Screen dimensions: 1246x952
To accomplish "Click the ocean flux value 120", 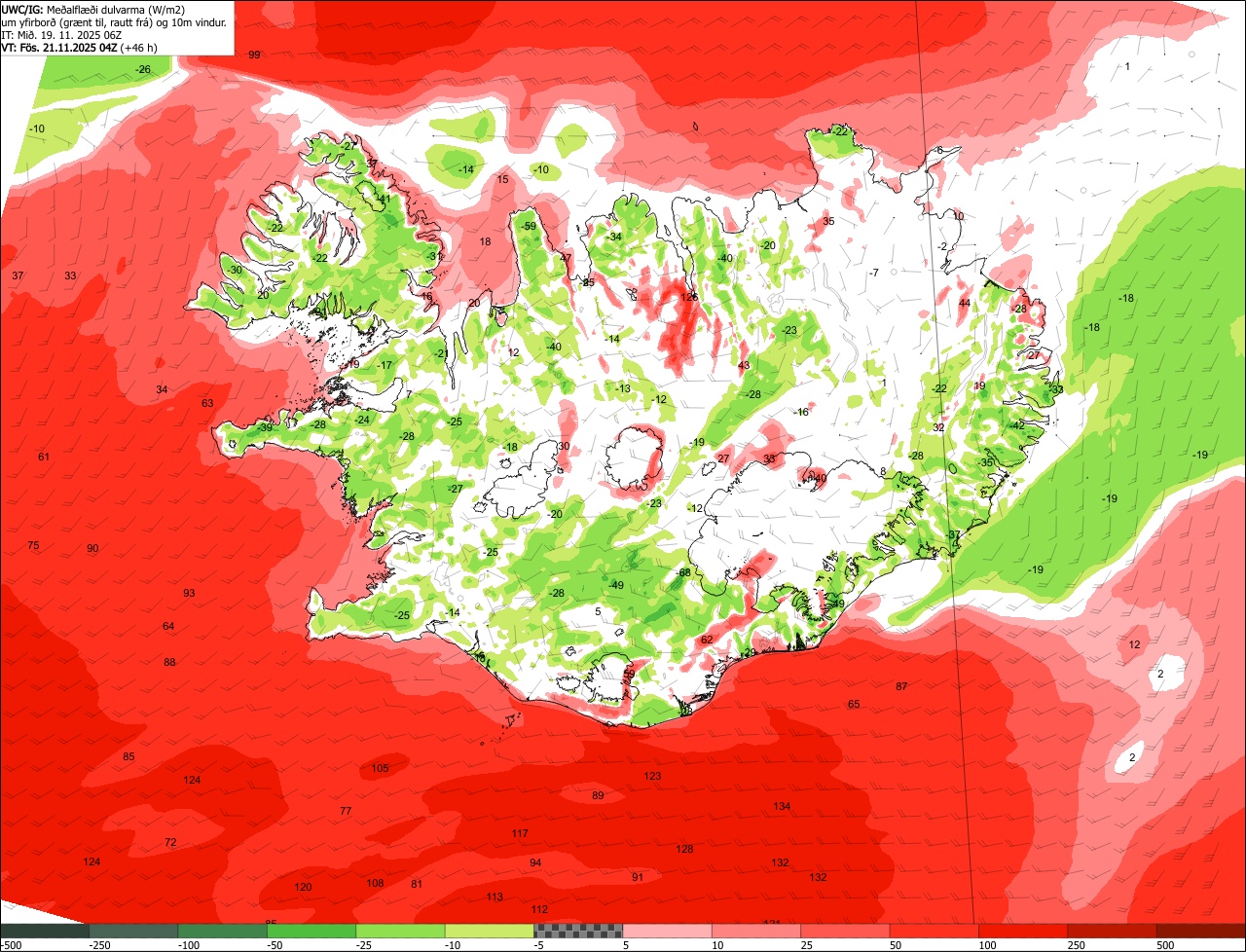I will pos(303,887).
